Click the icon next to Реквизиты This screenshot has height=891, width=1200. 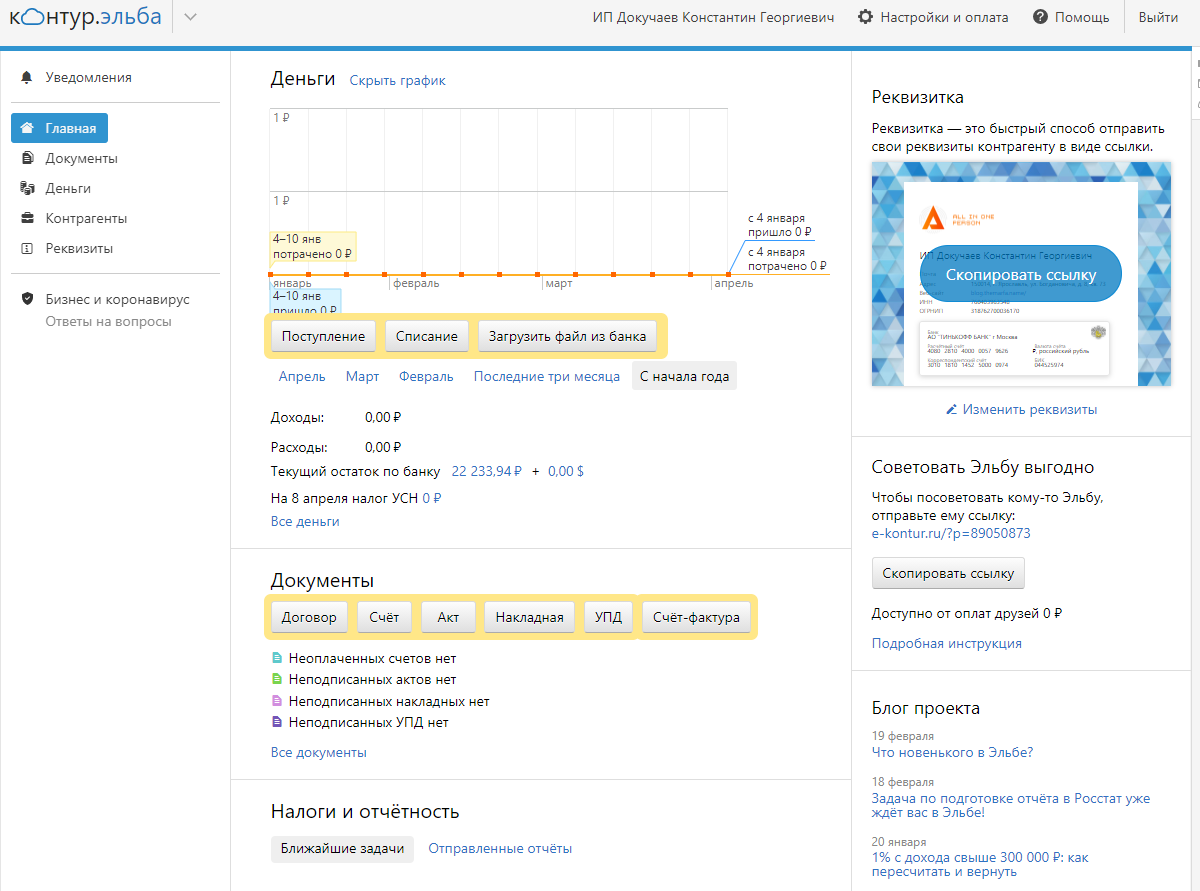tap(27, 248)
